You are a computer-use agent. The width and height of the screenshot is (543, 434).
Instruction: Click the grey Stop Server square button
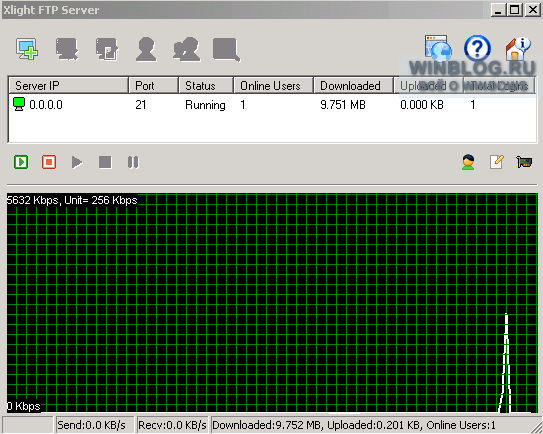[x=105, y=162]
